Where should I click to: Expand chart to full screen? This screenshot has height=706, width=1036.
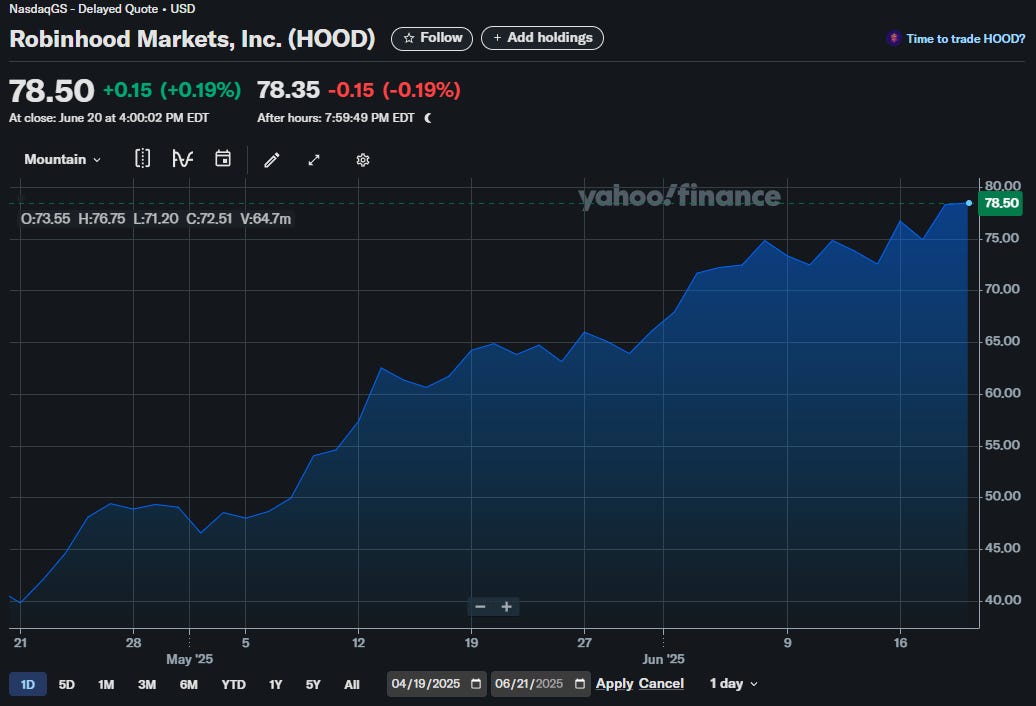pos(314,160)
